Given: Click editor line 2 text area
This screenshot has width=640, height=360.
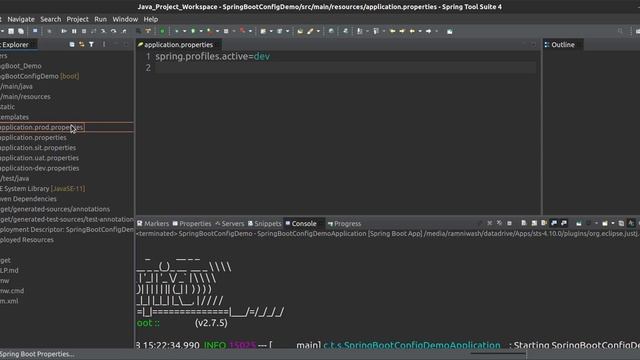Looking at the screenshot, I should [345, 68].
